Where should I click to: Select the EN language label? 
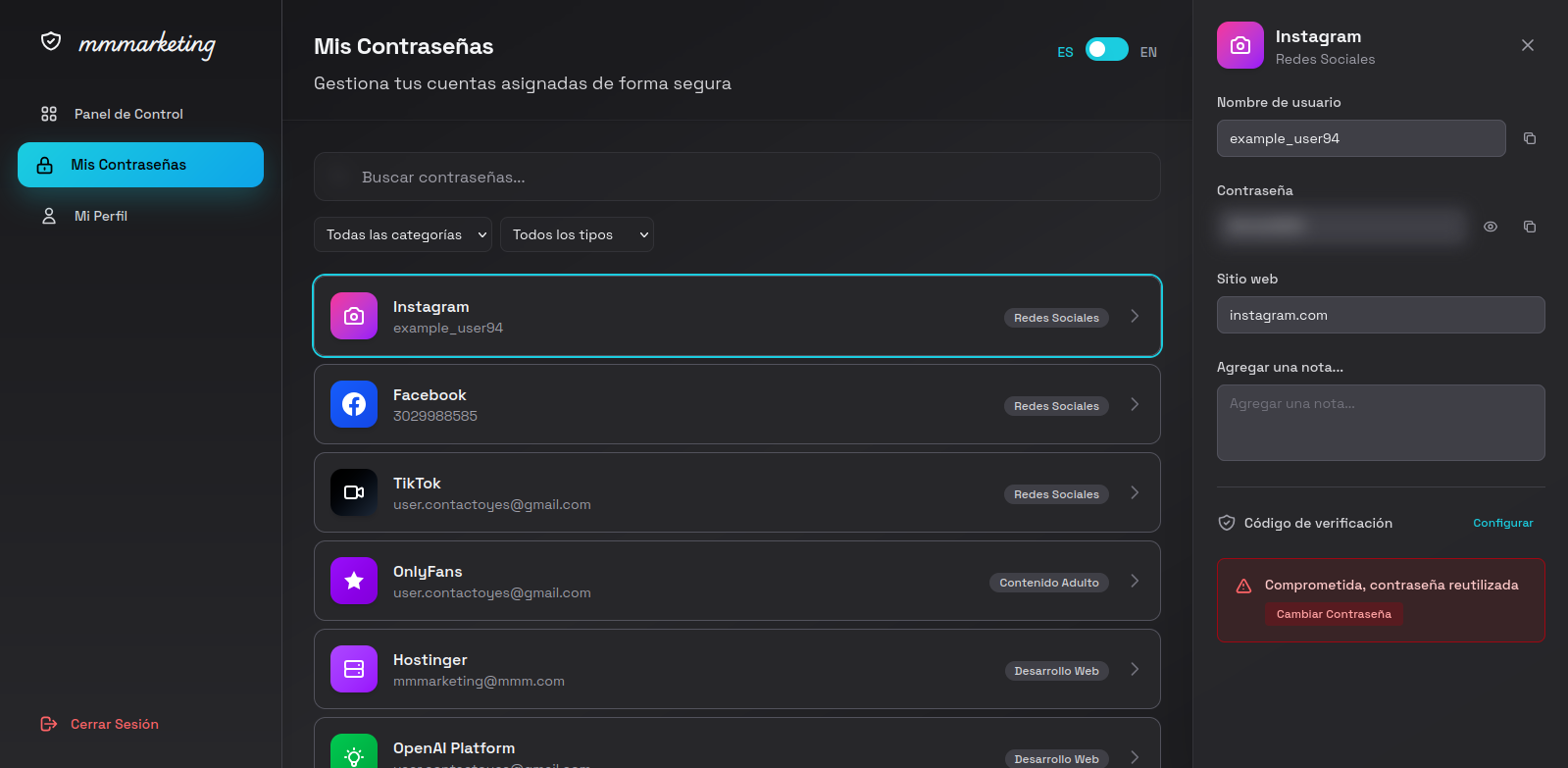pyautogui.click(x=1148, y=52)
